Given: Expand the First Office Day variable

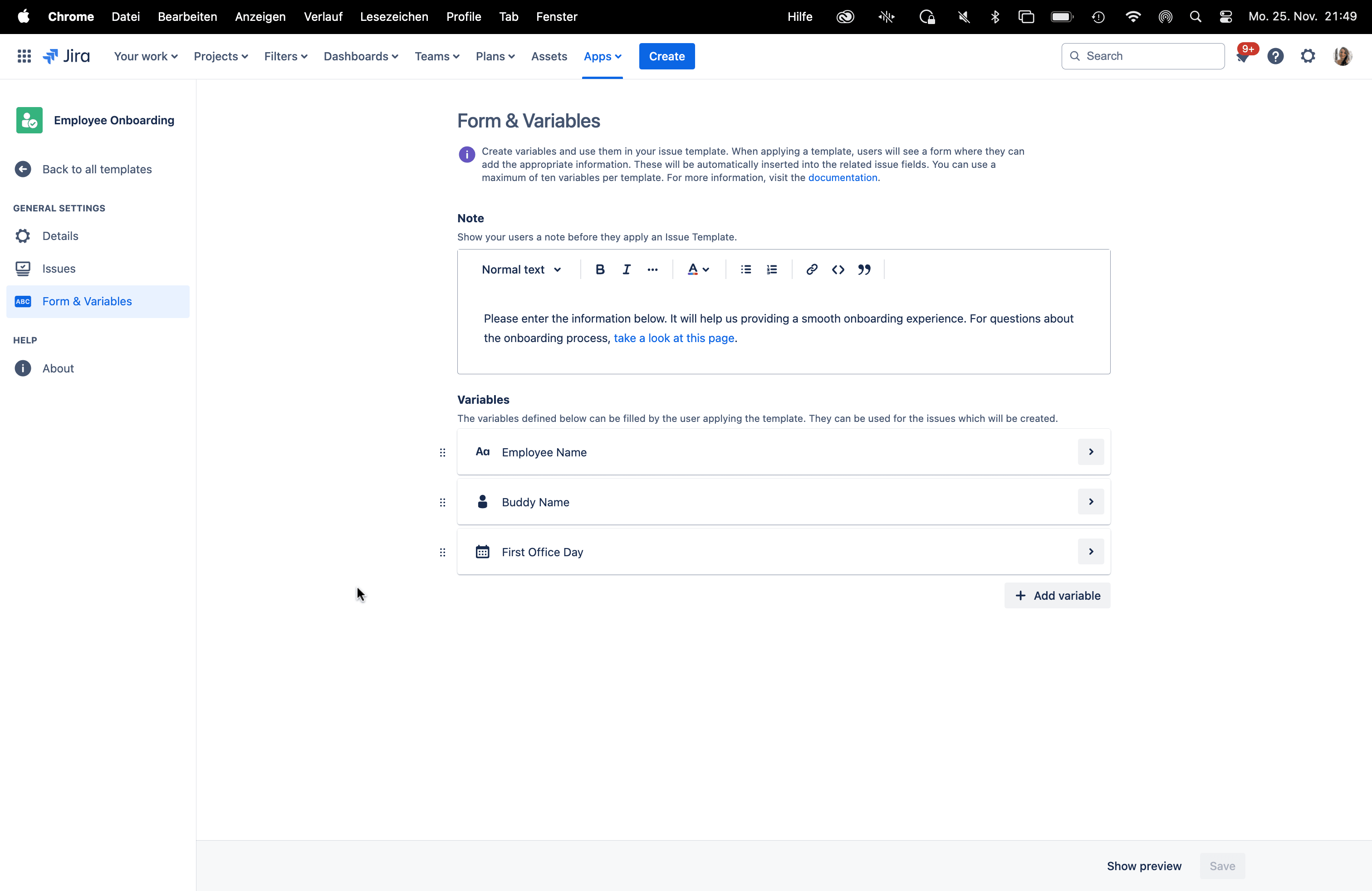Looking at the screenshot, I should click(1090, 552).
